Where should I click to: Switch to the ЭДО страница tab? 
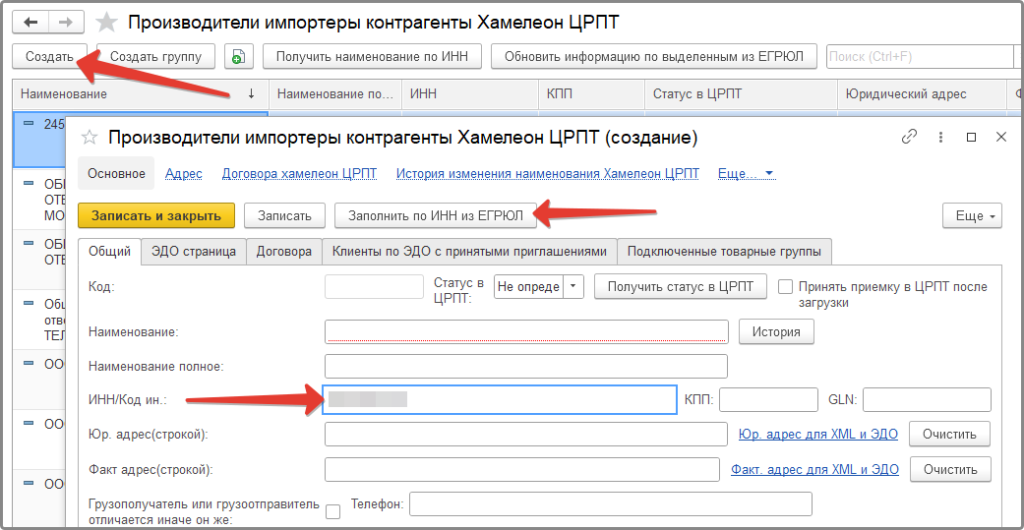pos(193,251)
